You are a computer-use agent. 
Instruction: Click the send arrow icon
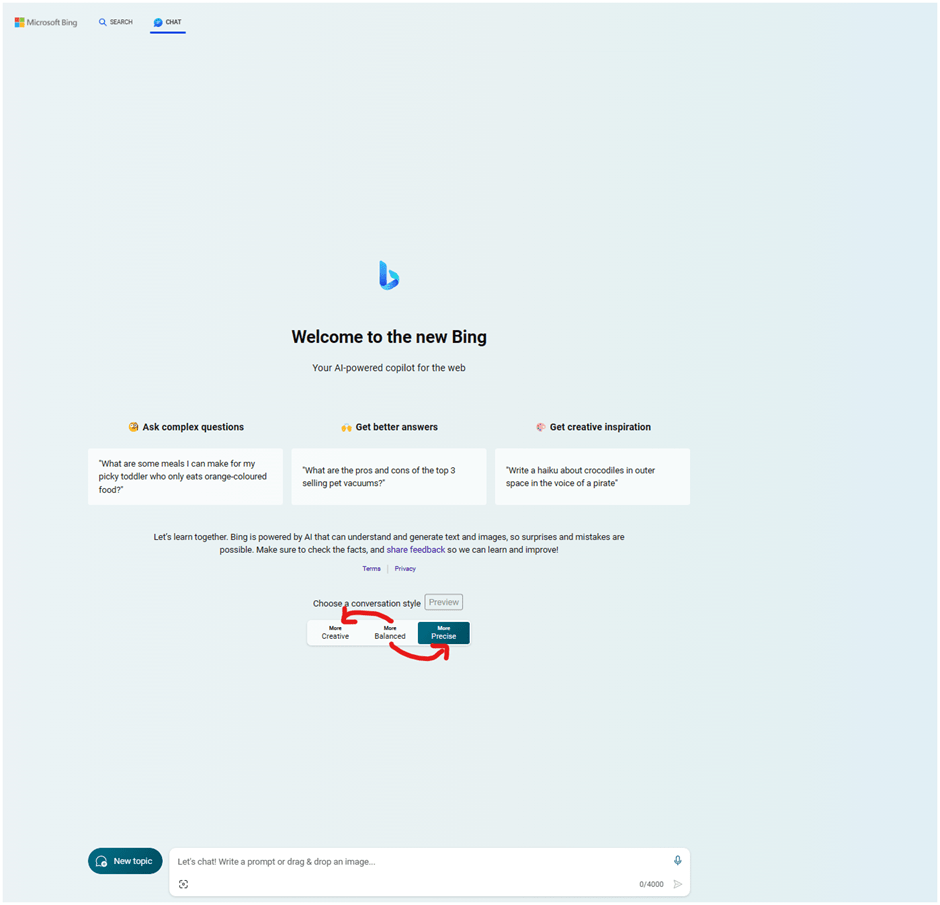point(678,884)
